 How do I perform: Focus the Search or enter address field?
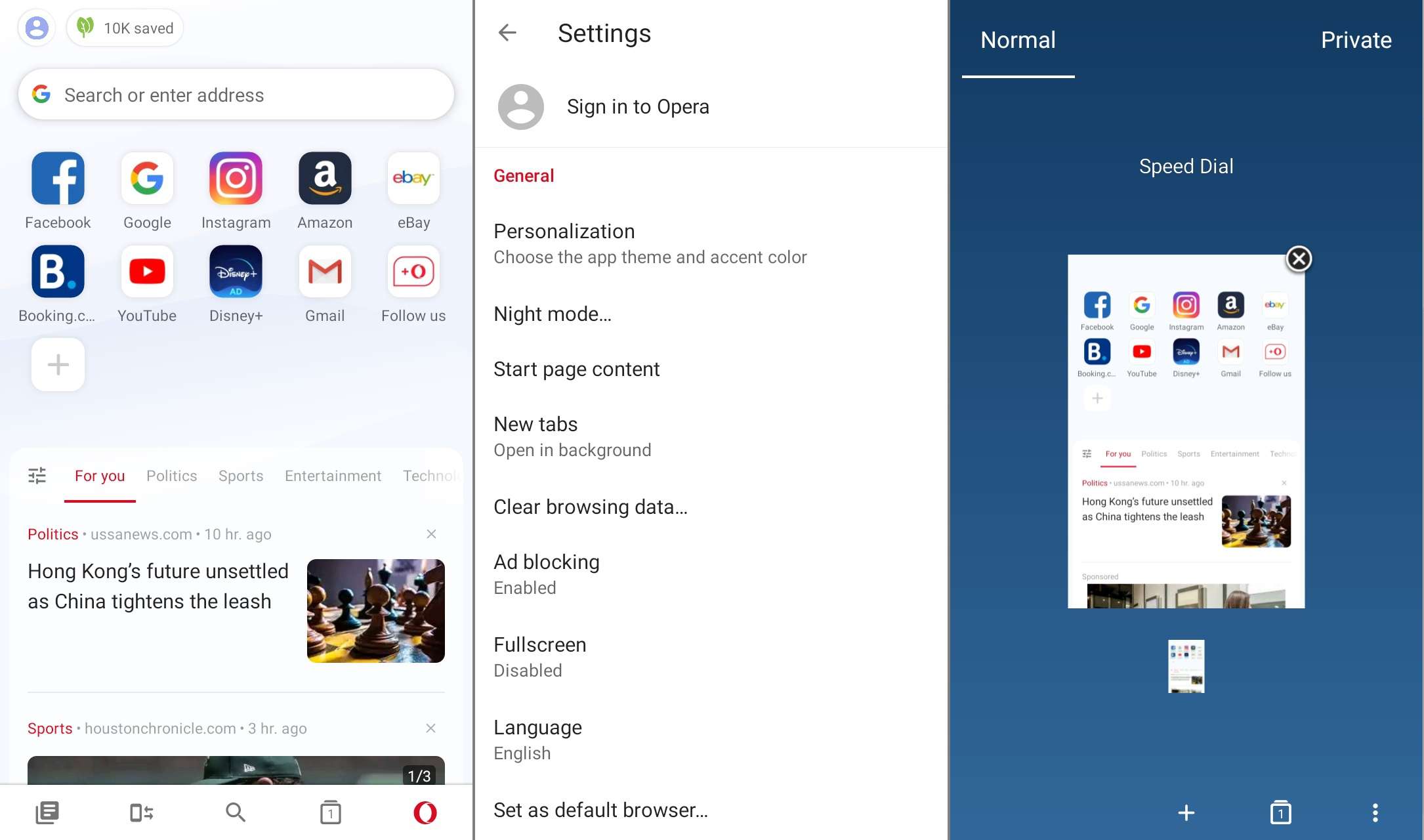(236, 94)
